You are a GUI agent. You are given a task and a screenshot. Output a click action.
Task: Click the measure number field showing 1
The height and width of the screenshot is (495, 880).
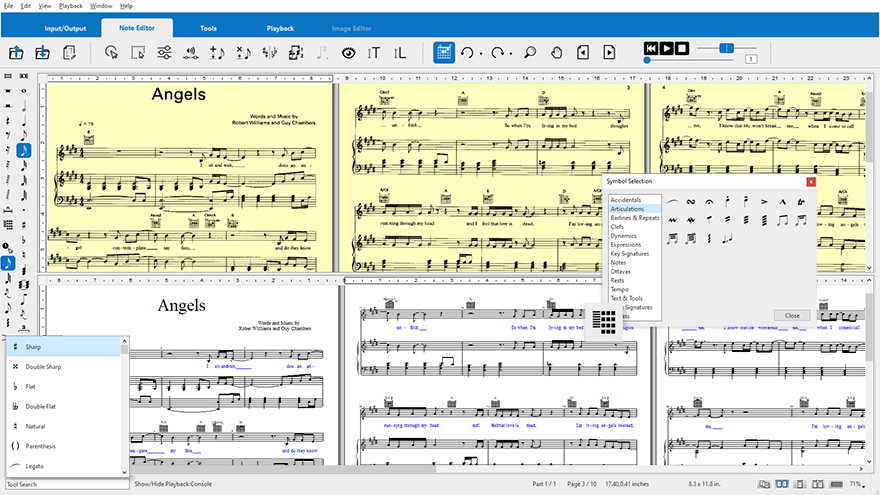(x=751, y=59)
